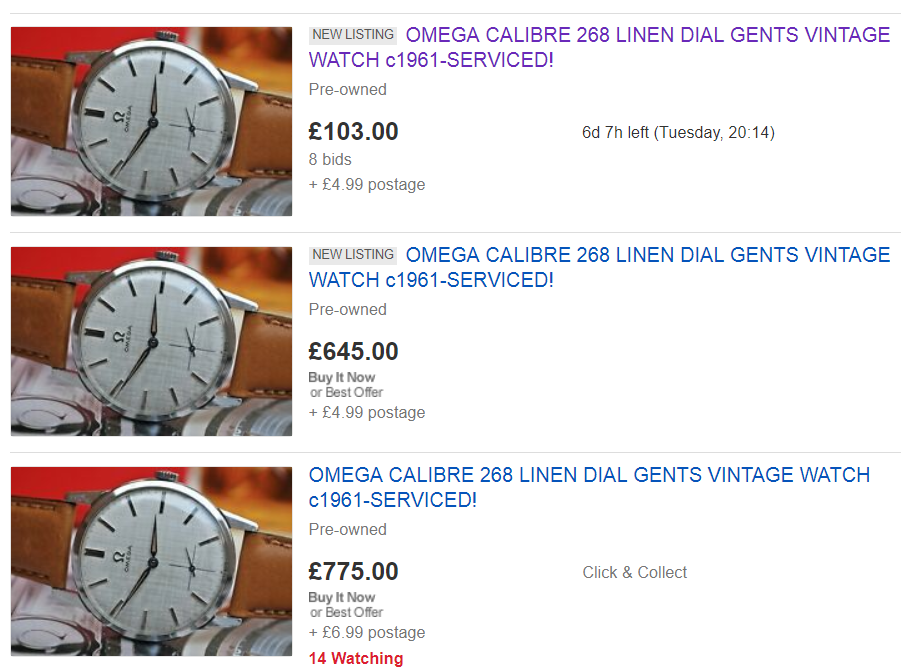Open the £103.00 auction watch thumbnail
The image size is (920, 670).
coord(151,121)
